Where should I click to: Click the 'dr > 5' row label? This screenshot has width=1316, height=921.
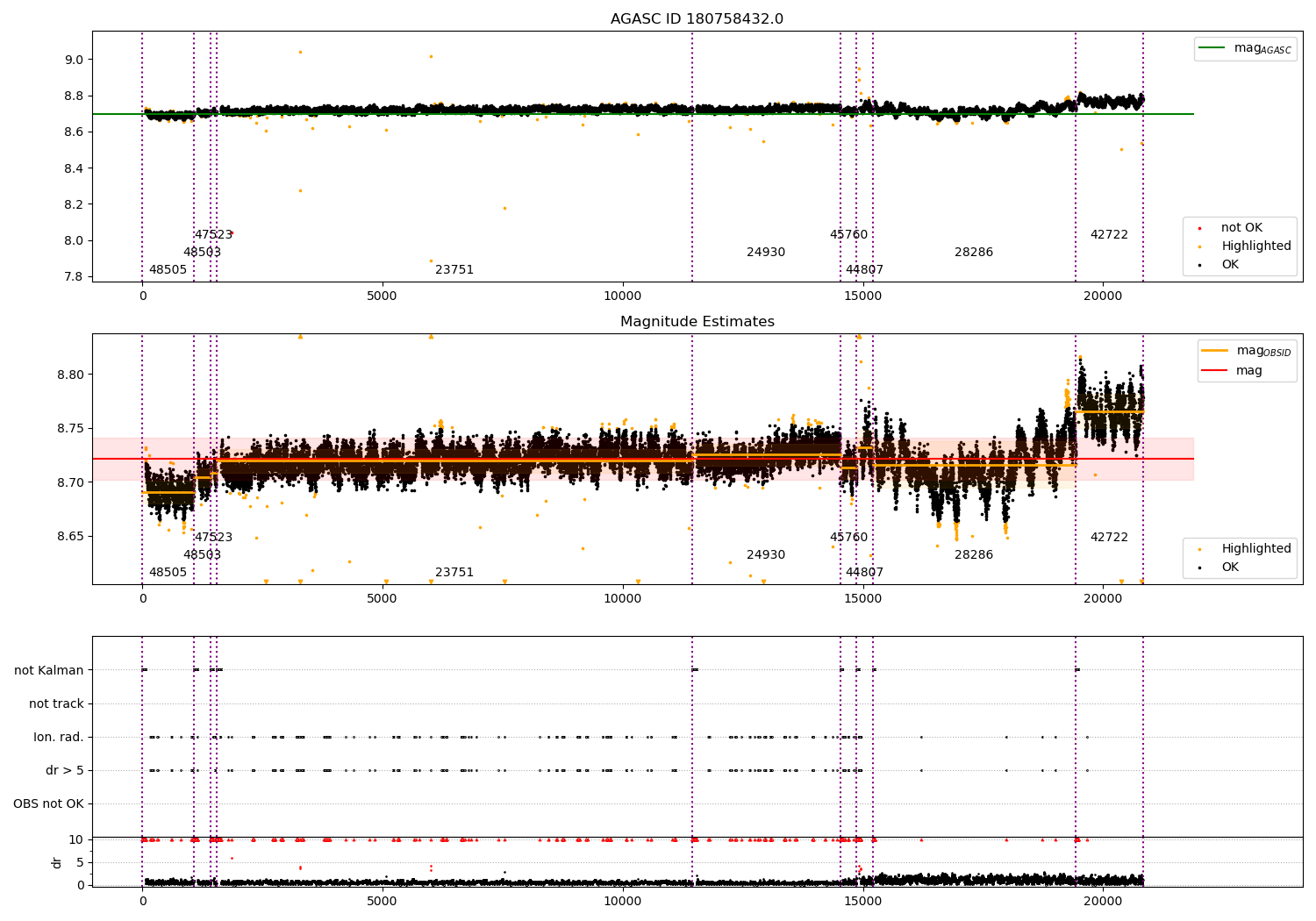tap(65, 770)
